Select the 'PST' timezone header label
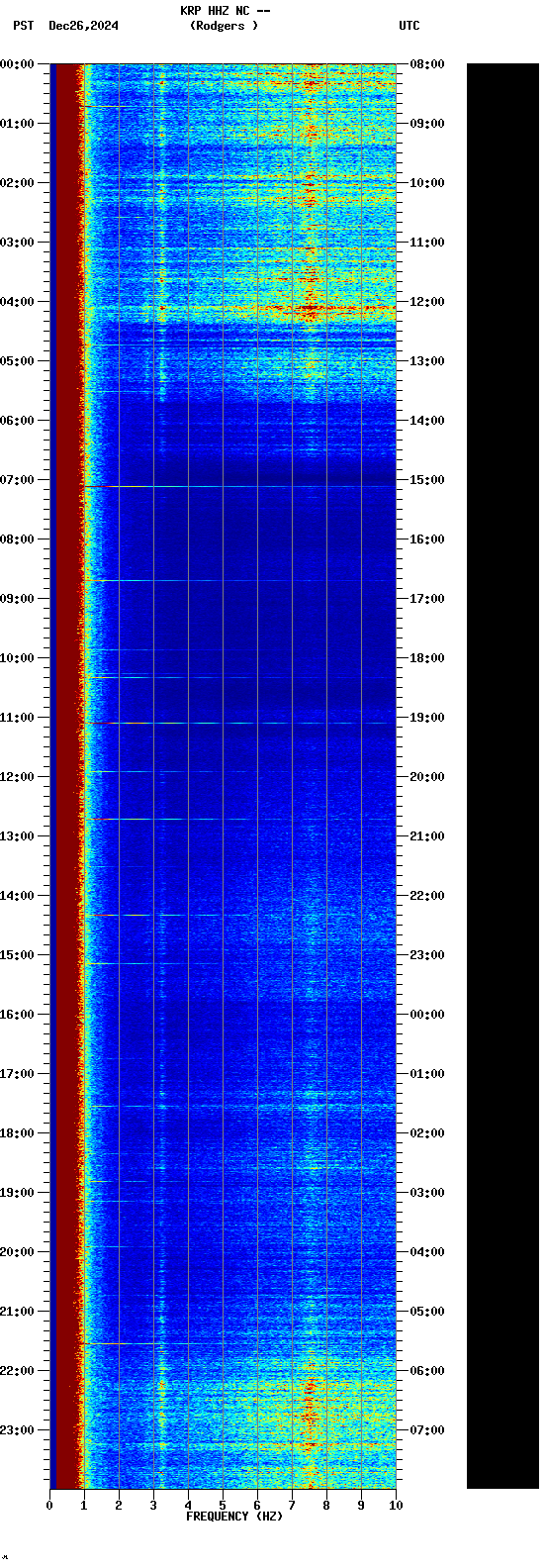 [24, 26]
